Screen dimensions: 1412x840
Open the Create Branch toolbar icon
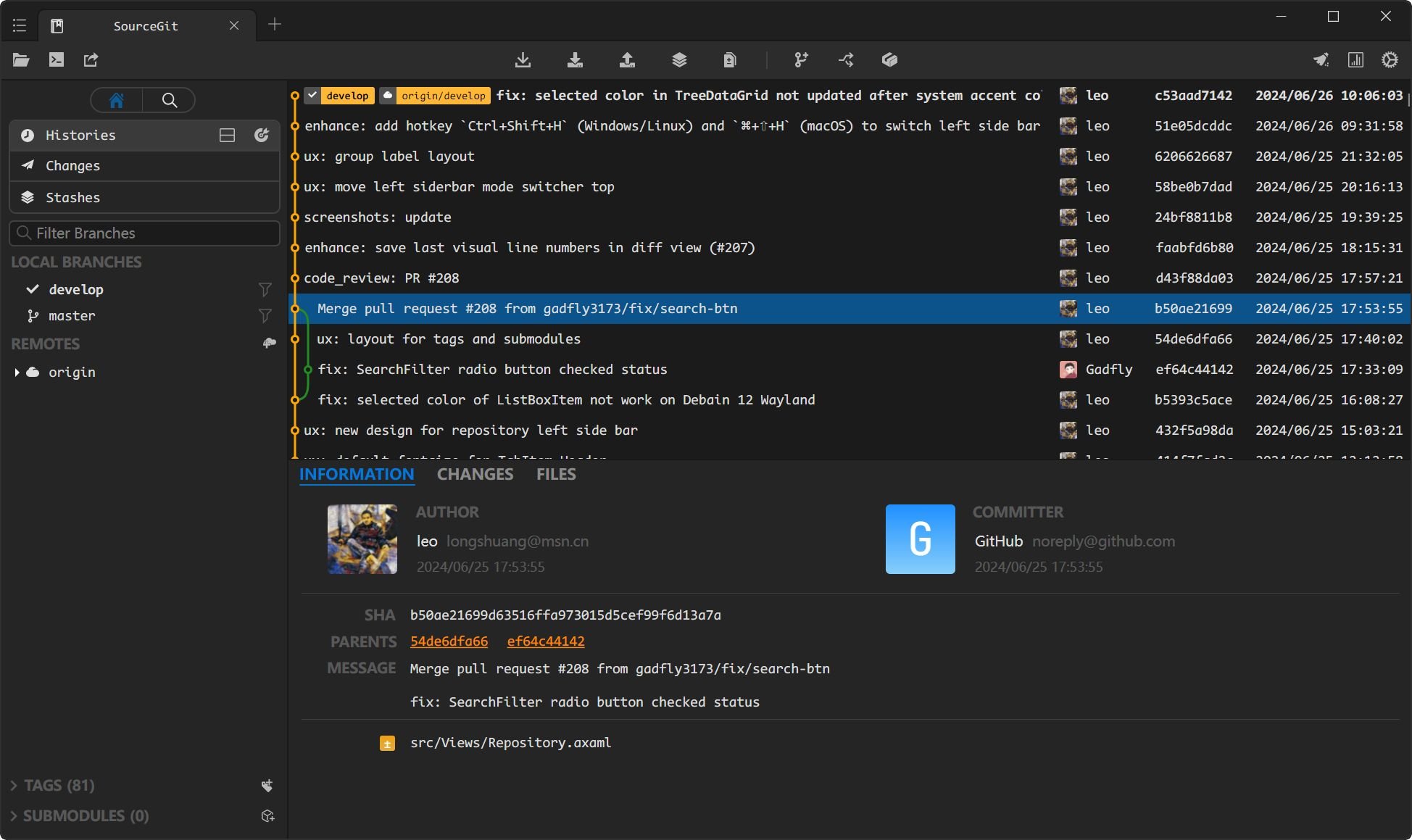[x=800, y=60]
